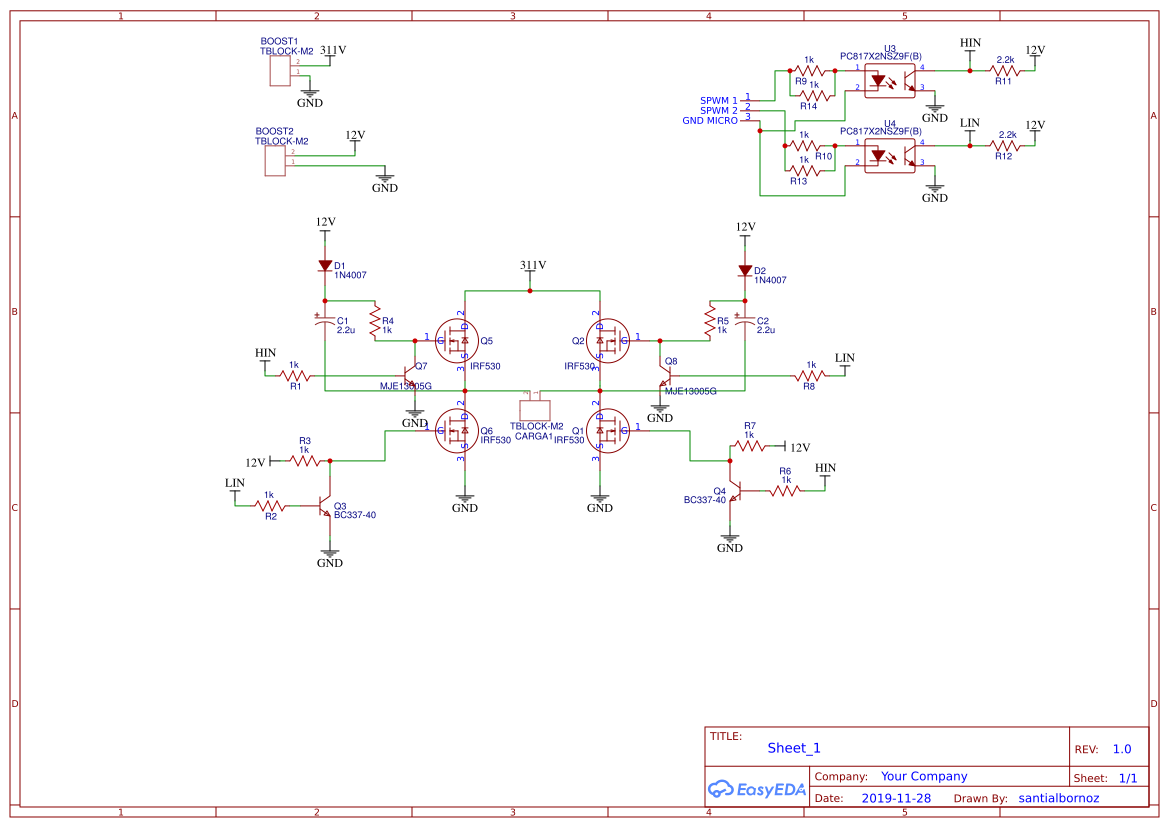This screenshot has width=1169, height=827.
Task: Select resistor R7 symbol
Action: point(749,446)
